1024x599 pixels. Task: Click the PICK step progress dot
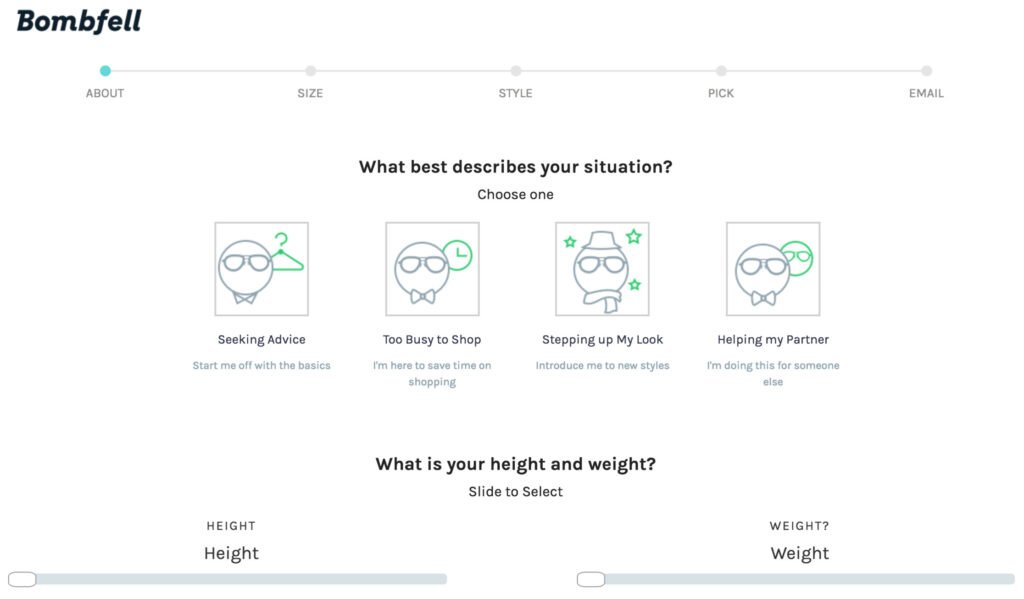click(721, 71)
